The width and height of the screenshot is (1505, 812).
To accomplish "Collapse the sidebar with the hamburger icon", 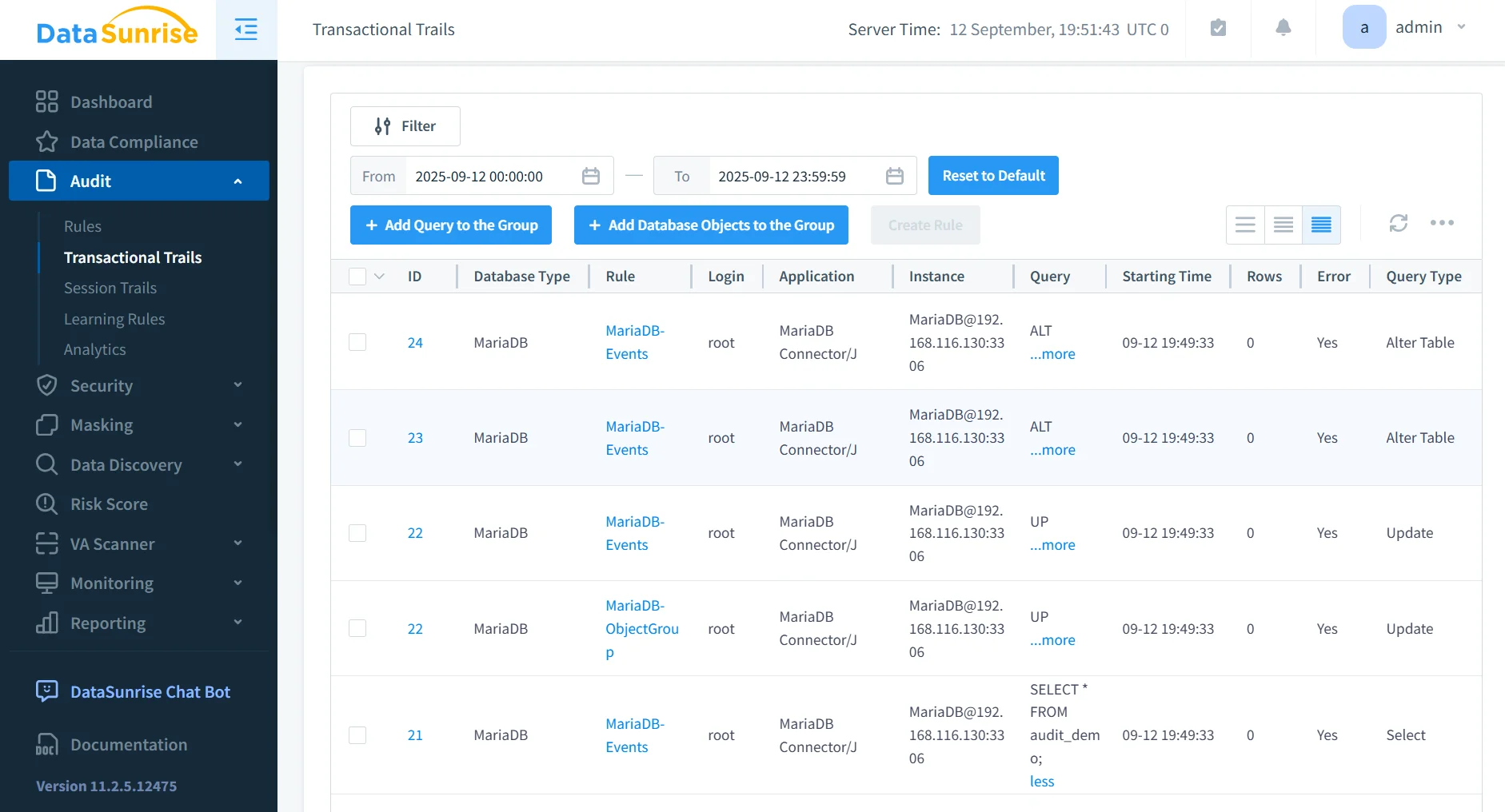I will pyautogui.click(x=246, y=30).
